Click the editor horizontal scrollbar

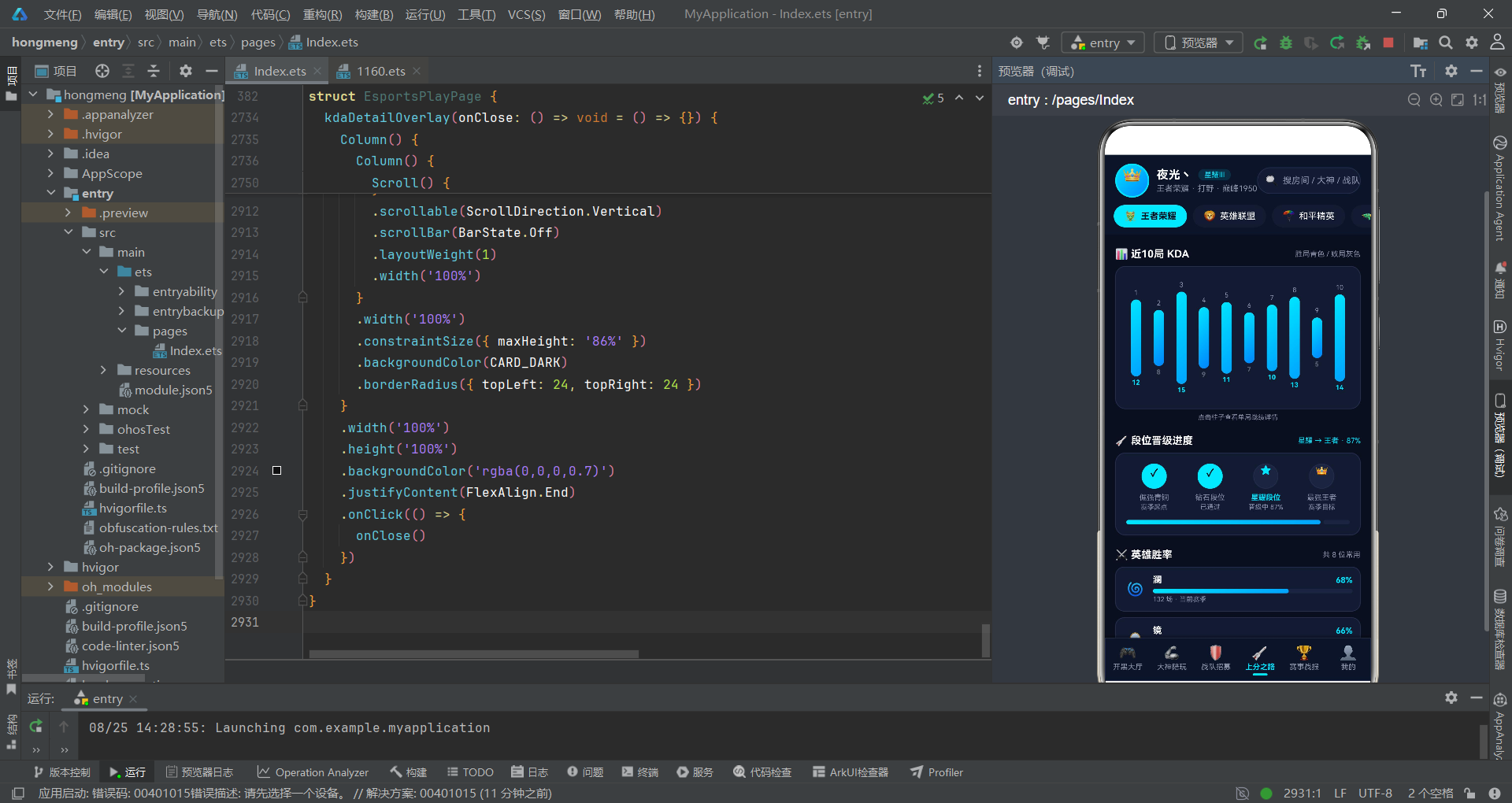[x=474, y=653]
